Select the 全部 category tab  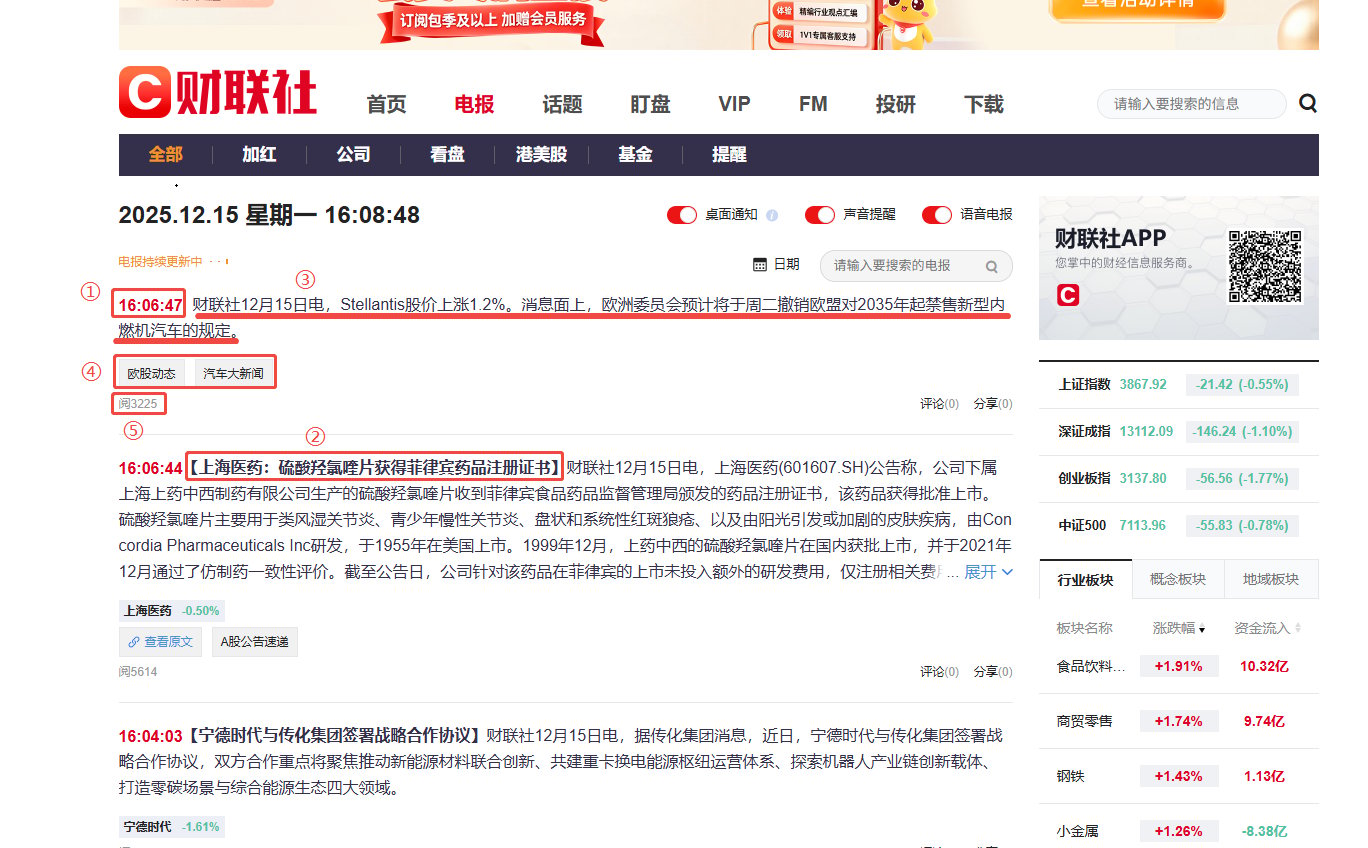166,155
